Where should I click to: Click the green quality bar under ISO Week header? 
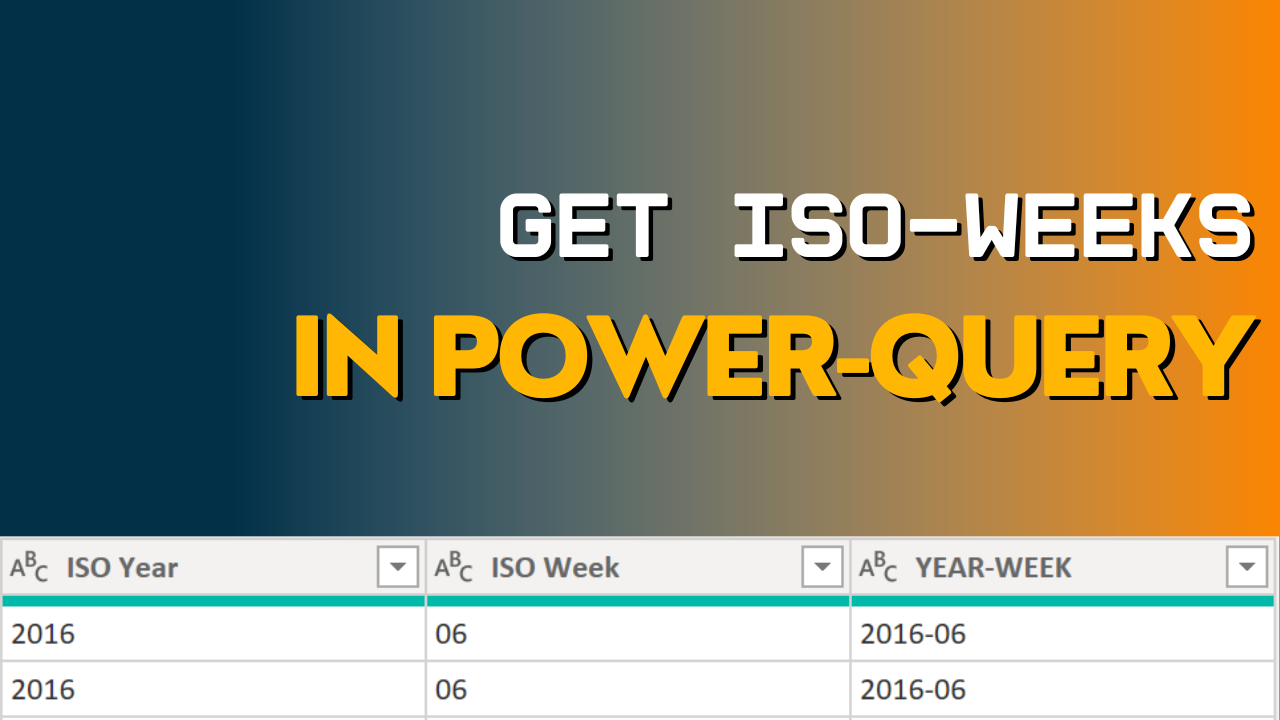[x=637, y=599]
